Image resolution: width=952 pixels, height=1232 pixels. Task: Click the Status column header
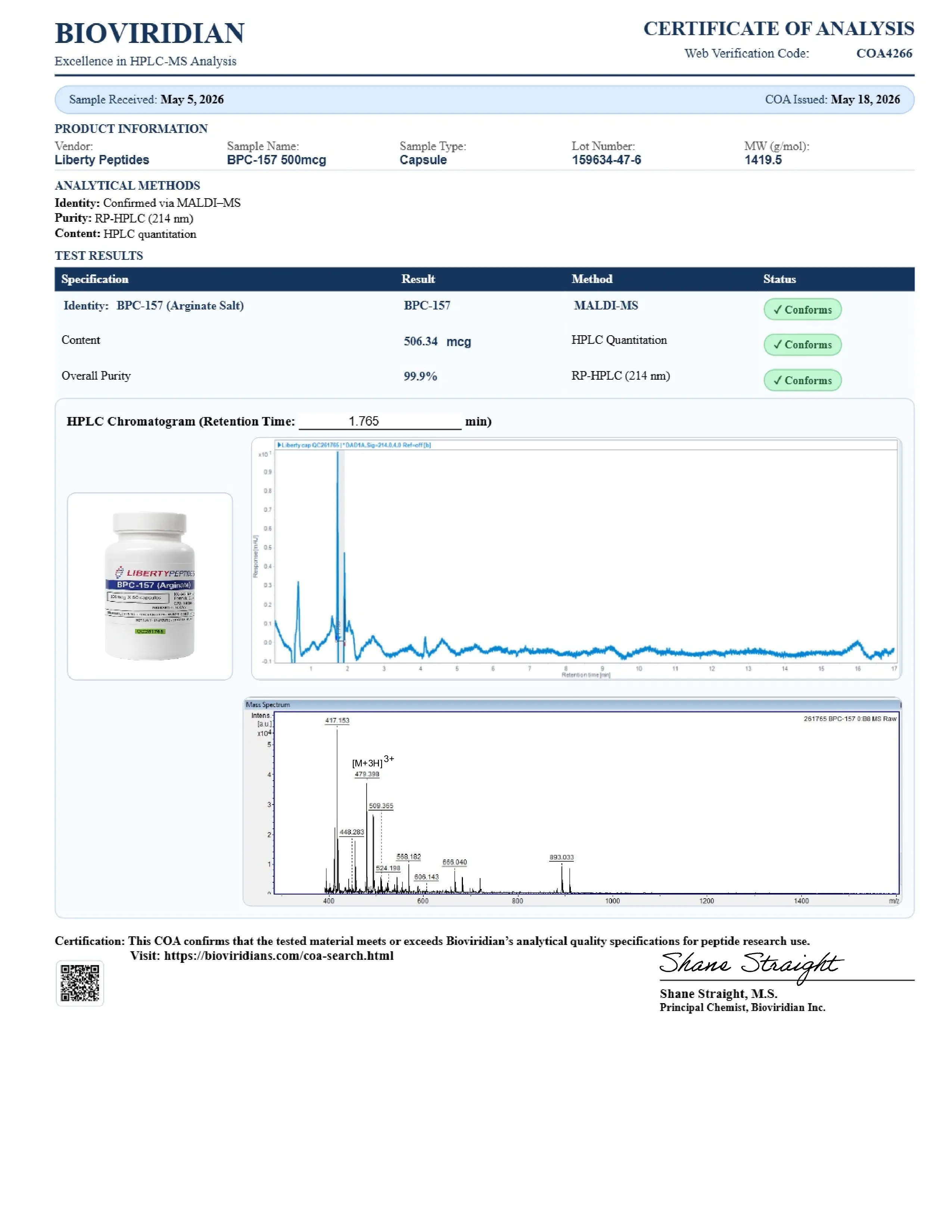coord(780,279)
